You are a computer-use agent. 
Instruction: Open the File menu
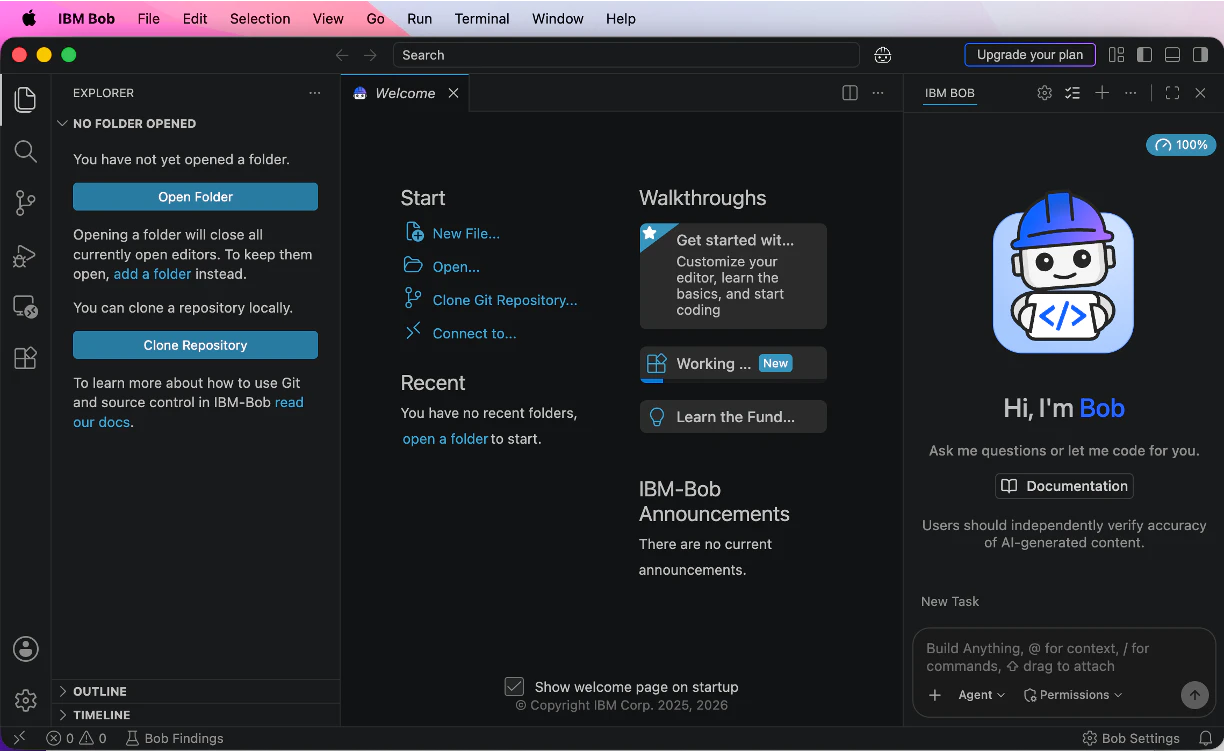[149, 18]
